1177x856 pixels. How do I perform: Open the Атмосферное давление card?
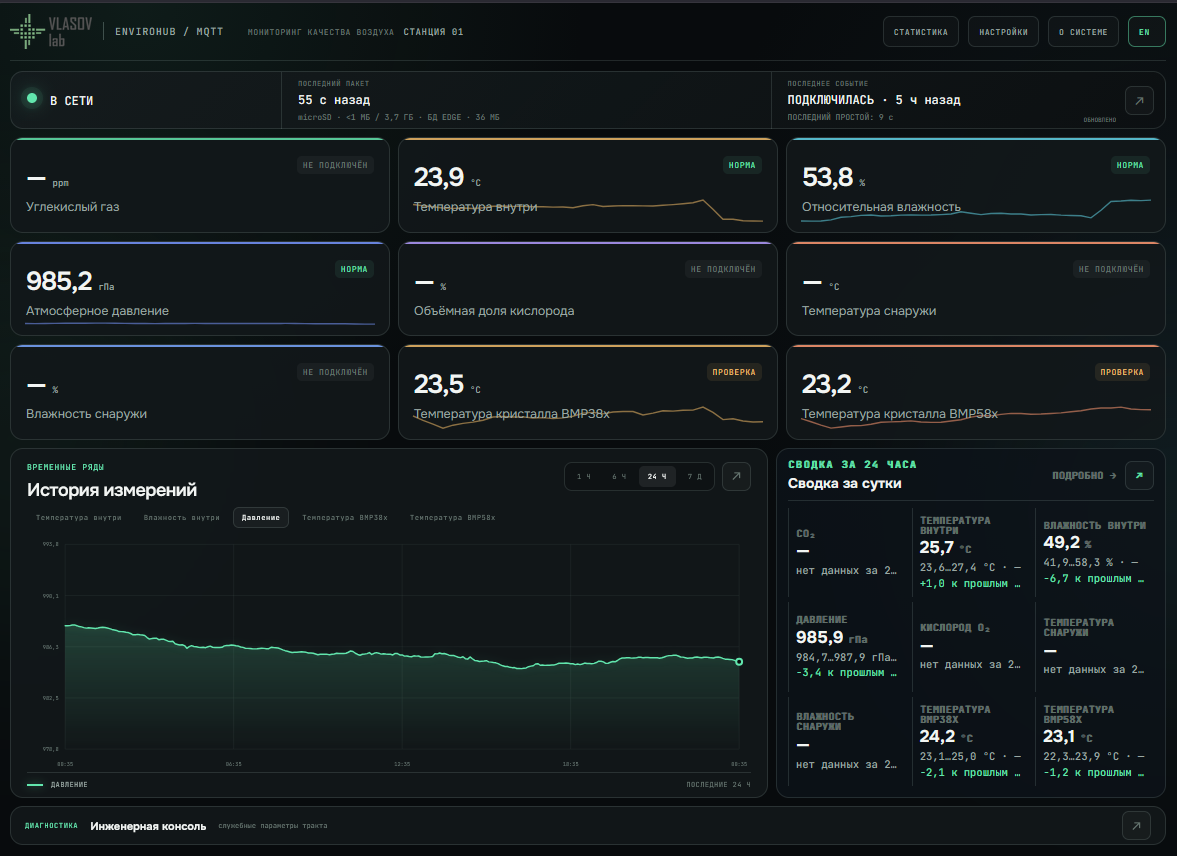tap(200, 288)
